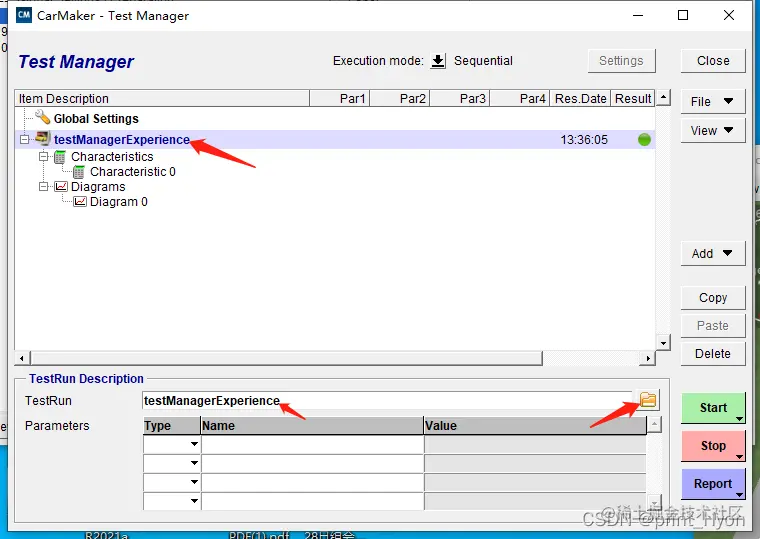Click the Global Settings wrench icon

[43, 117]
